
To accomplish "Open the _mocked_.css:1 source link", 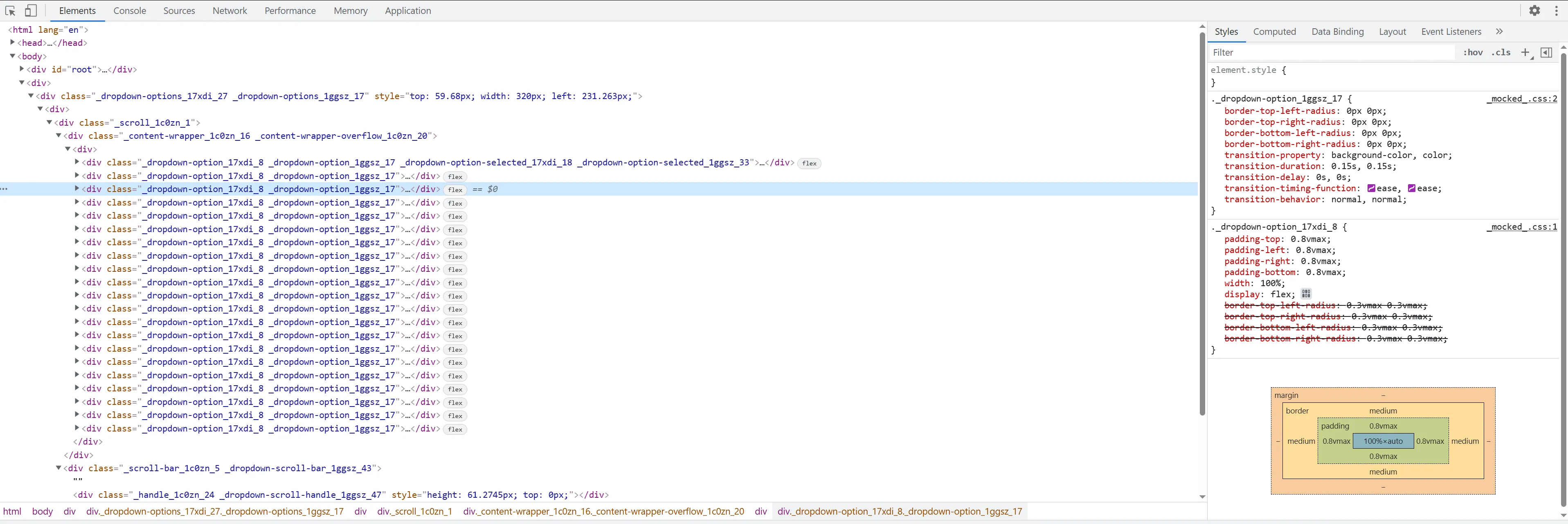I will click(1522, 227).
